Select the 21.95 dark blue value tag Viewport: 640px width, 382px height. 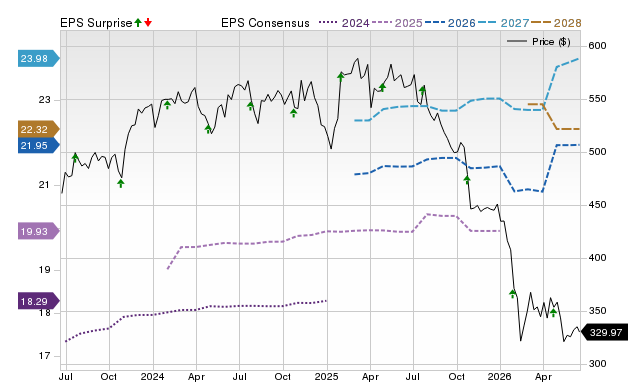click(x=39, y=146)
